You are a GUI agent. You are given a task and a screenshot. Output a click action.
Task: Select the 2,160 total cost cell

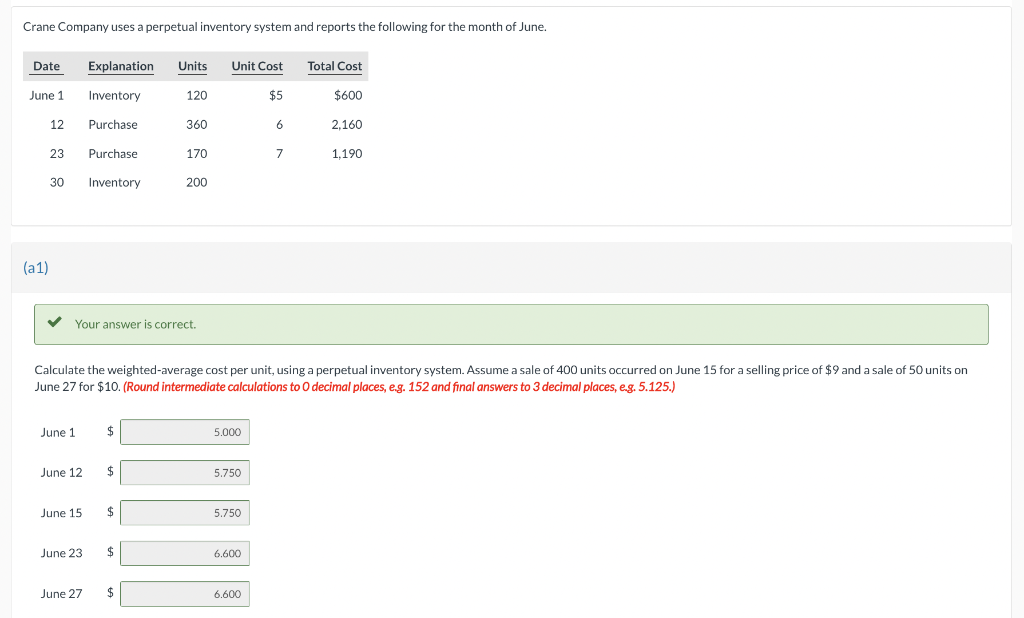[x=347, y=124]
